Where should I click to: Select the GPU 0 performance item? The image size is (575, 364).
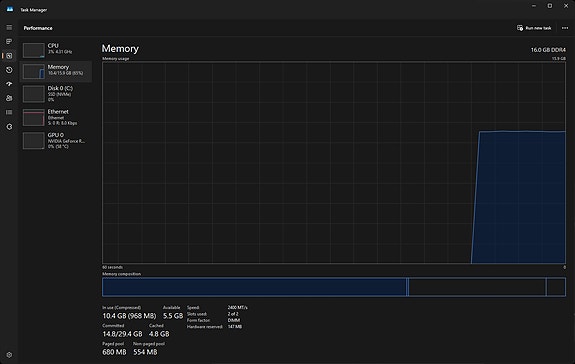56,141
